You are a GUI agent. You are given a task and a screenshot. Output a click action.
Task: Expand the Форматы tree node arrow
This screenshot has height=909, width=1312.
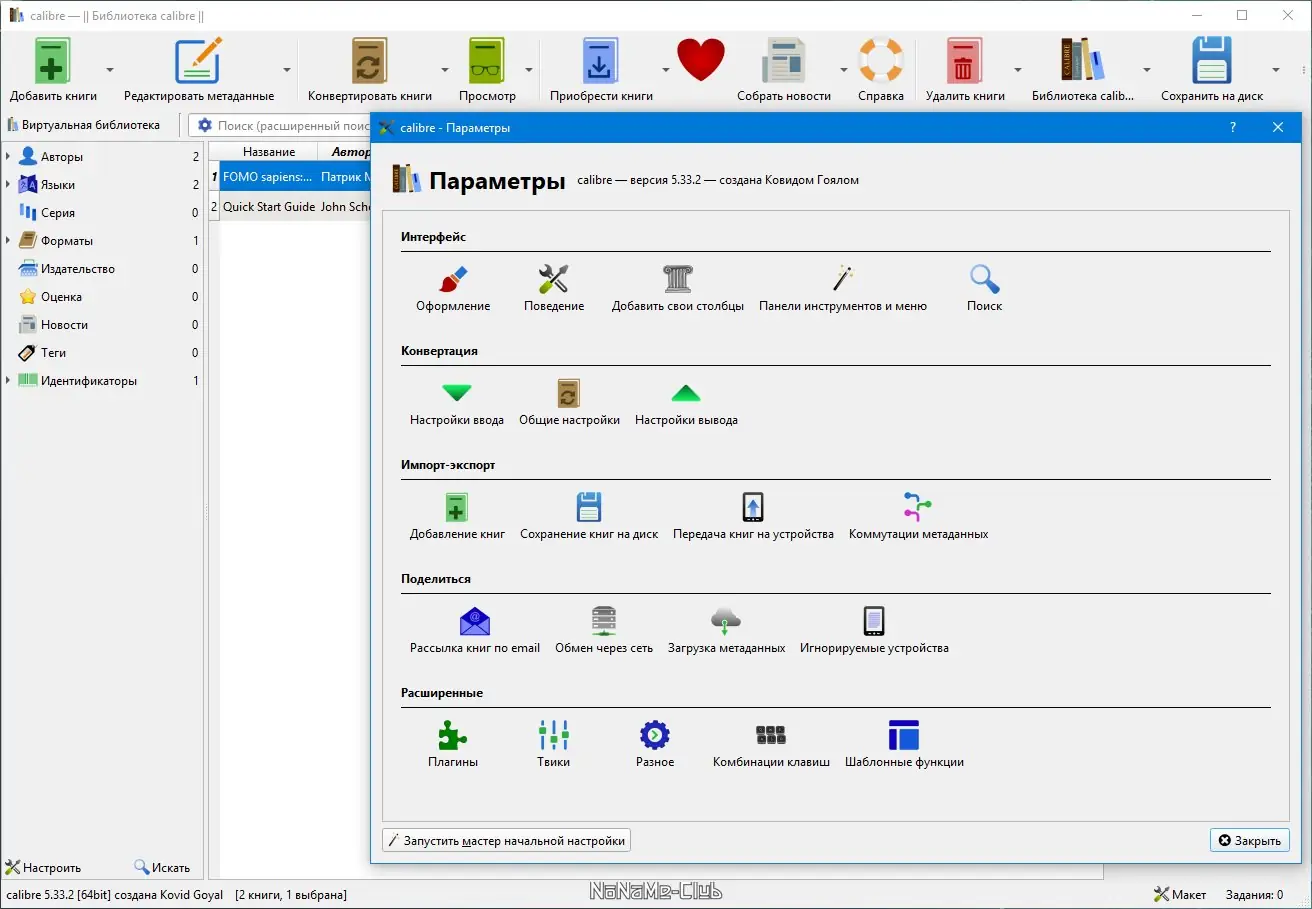coord(8,241)
